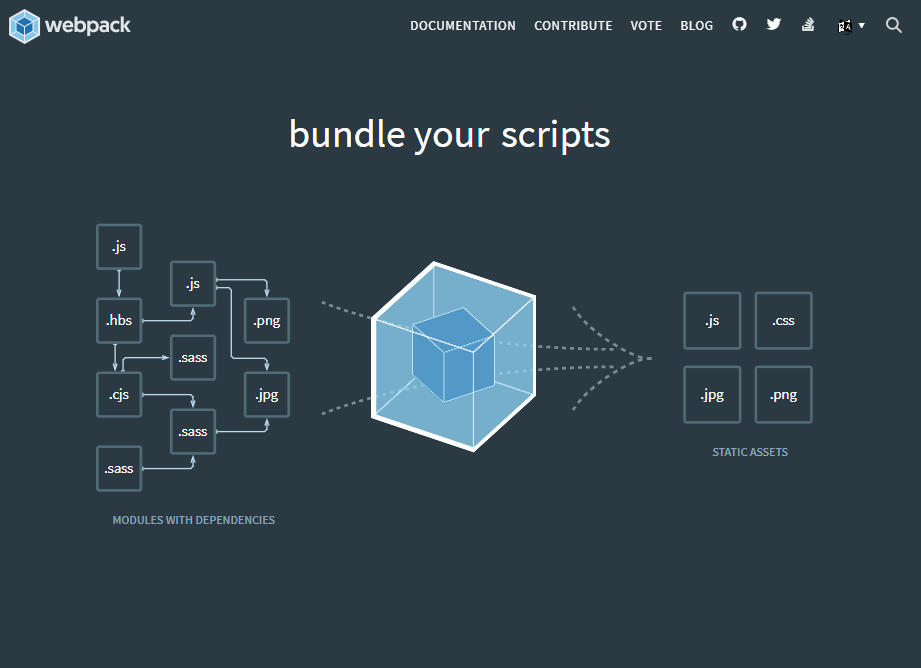
Task: Open the CONTRIBUTE menu
Action: point(573,25)
